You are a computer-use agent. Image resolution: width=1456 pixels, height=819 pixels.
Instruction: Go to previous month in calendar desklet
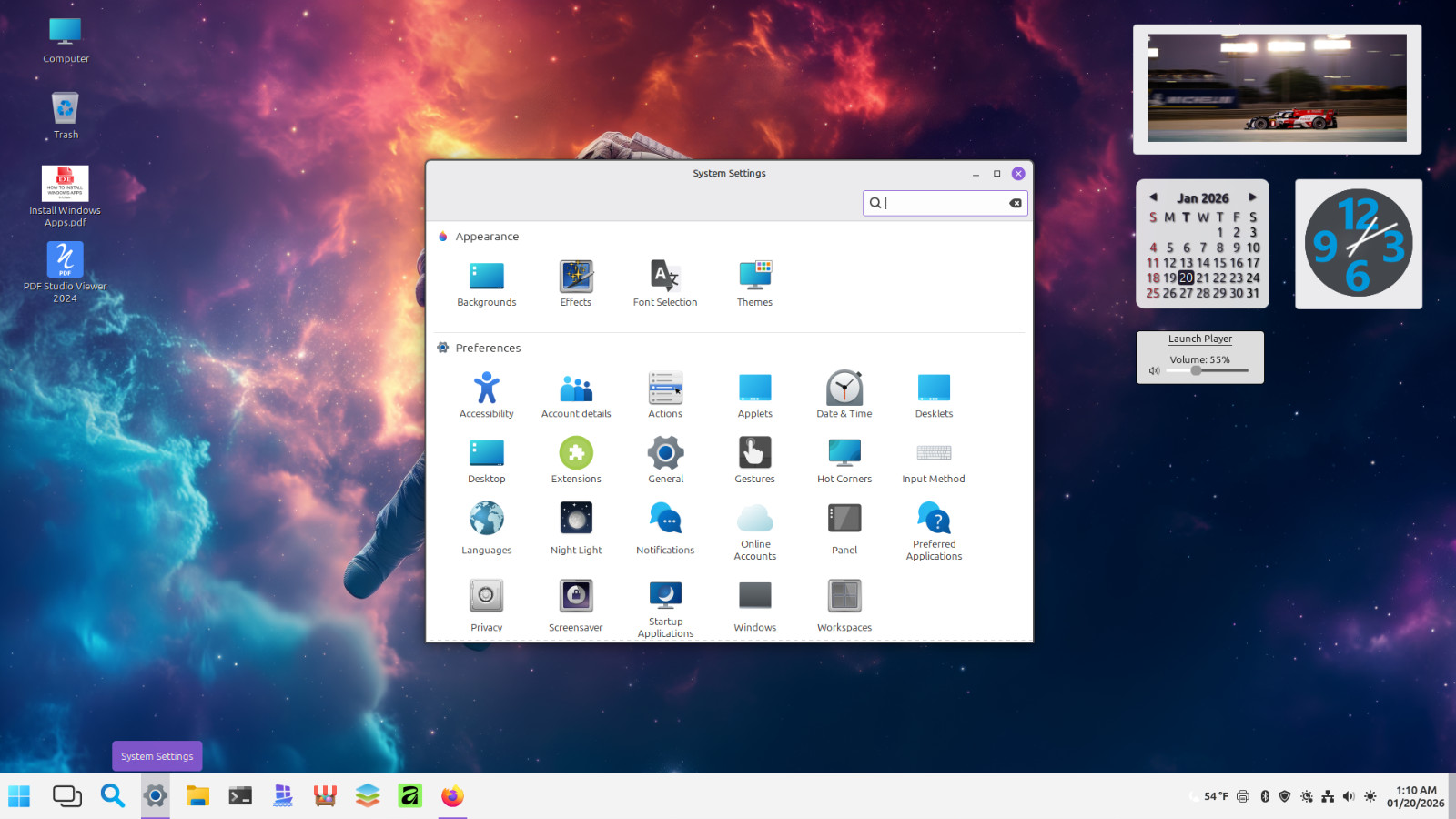pos(1153,197)
